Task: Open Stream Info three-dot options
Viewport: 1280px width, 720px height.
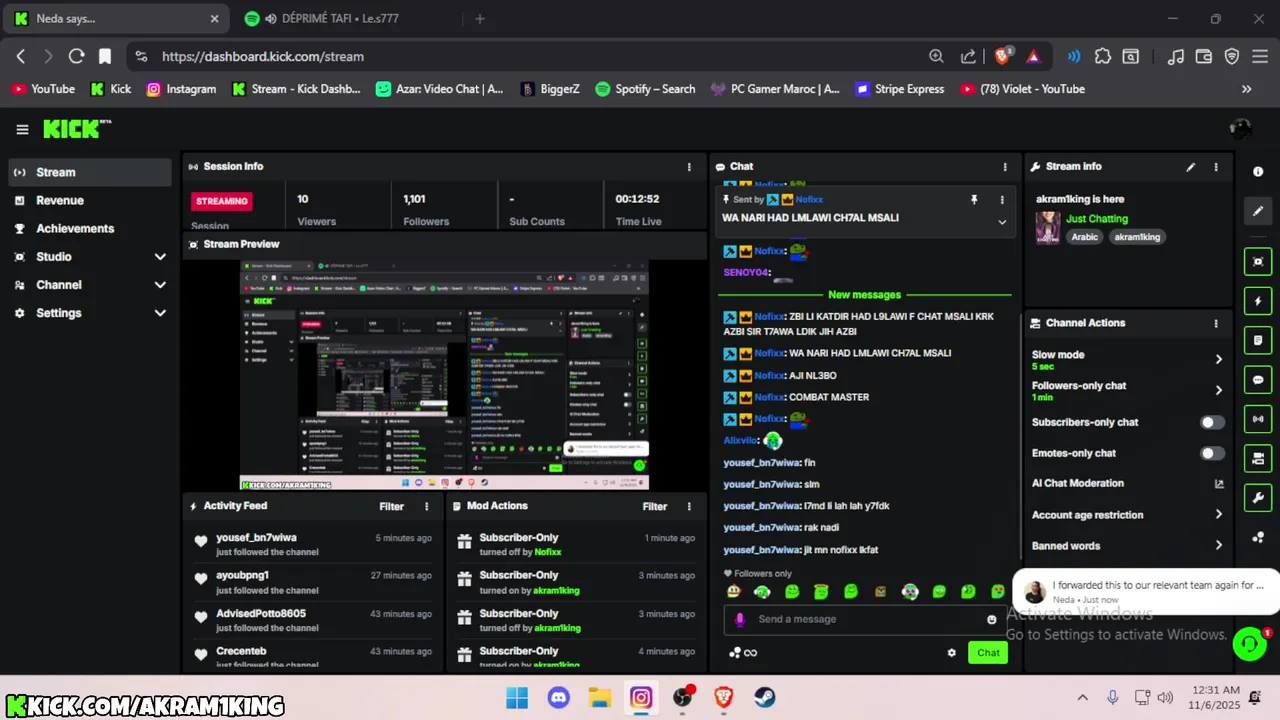Action: click(x=1216, y=167)
